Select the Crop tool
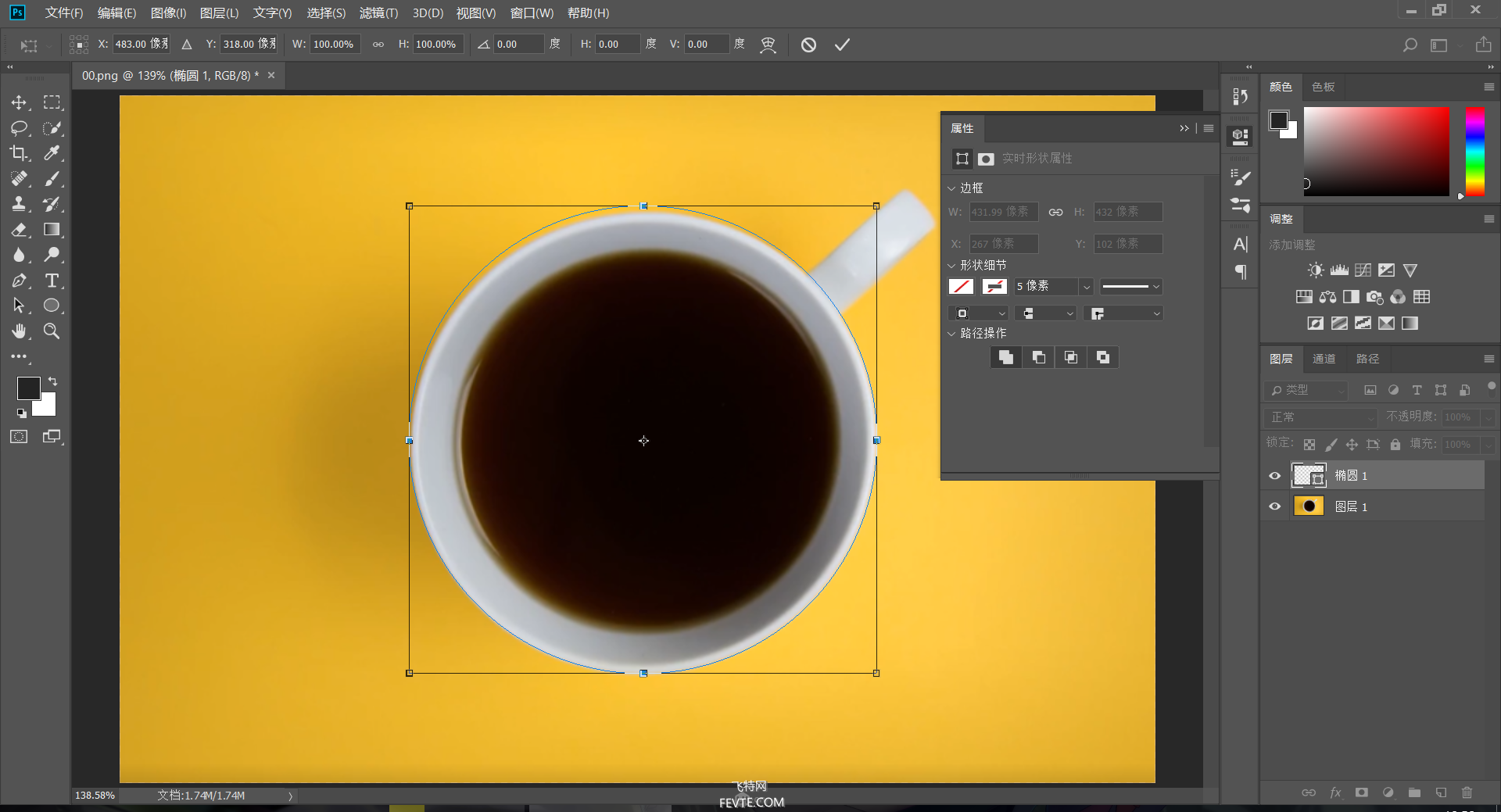The image size is (1501, 812). (20, 153)
